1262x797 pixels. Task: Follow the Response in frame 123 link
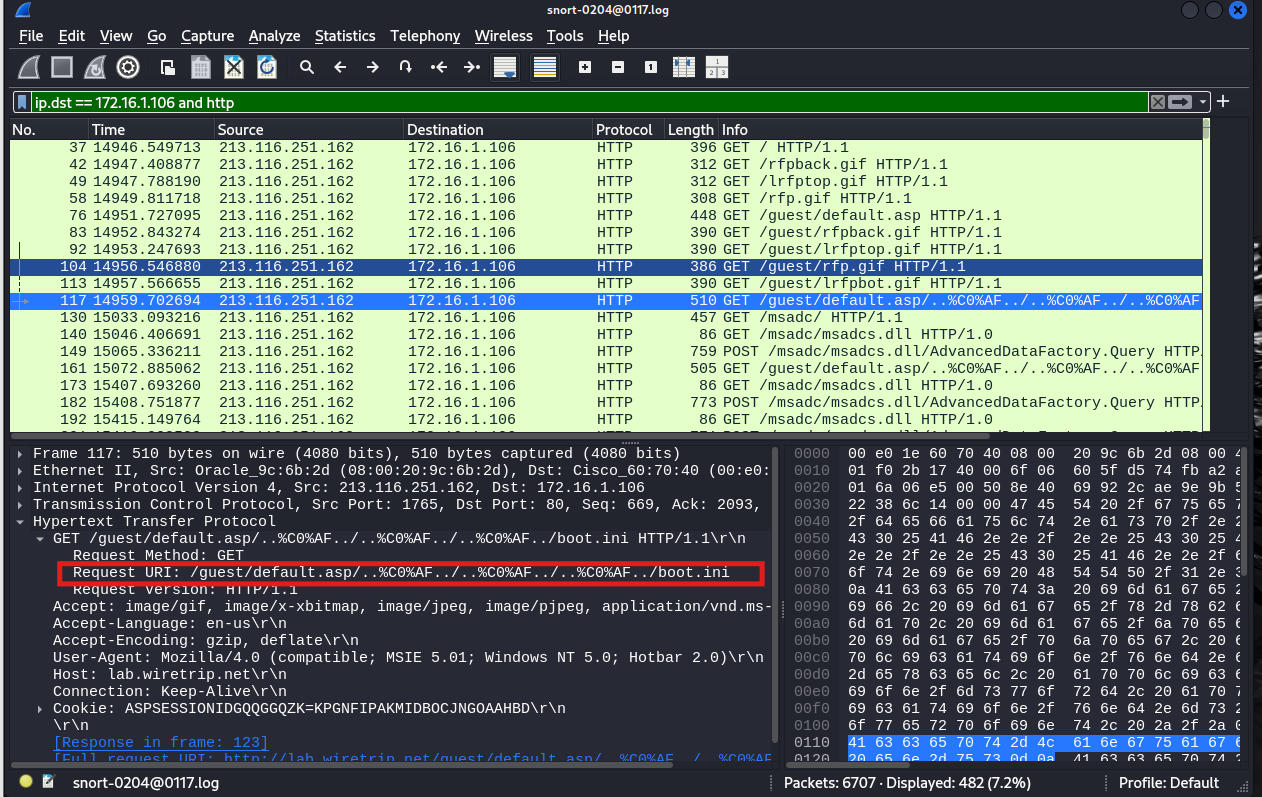pyautogui.click(x=160, y=742)
